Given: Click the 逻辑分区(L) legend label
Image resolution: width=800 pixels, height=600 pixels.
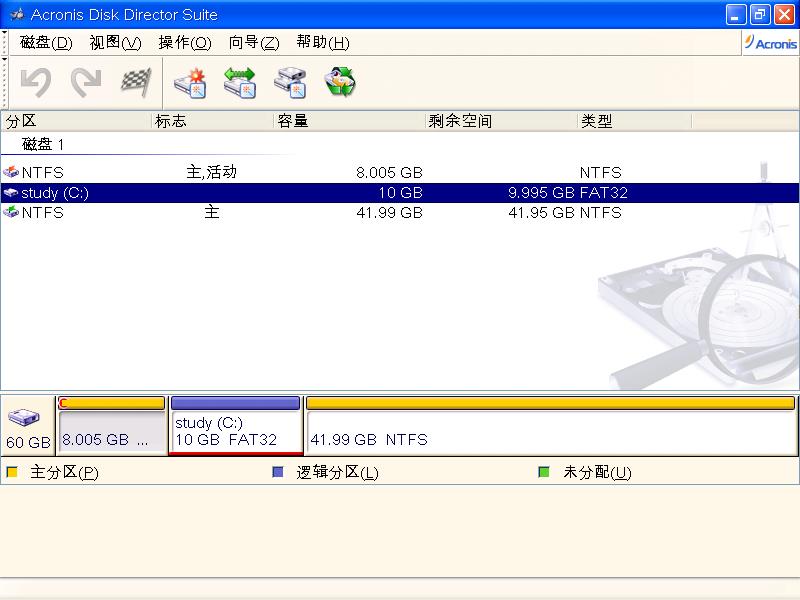Looking at the screenshot, I should (x=337, y=472).
